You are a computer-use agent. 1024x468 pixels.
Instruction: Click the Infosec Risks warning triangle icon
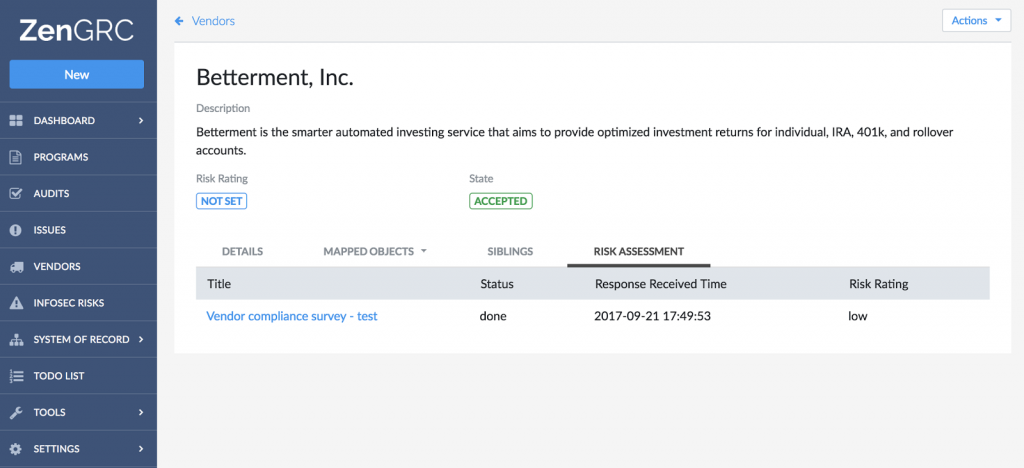click(x=16, y=303)
